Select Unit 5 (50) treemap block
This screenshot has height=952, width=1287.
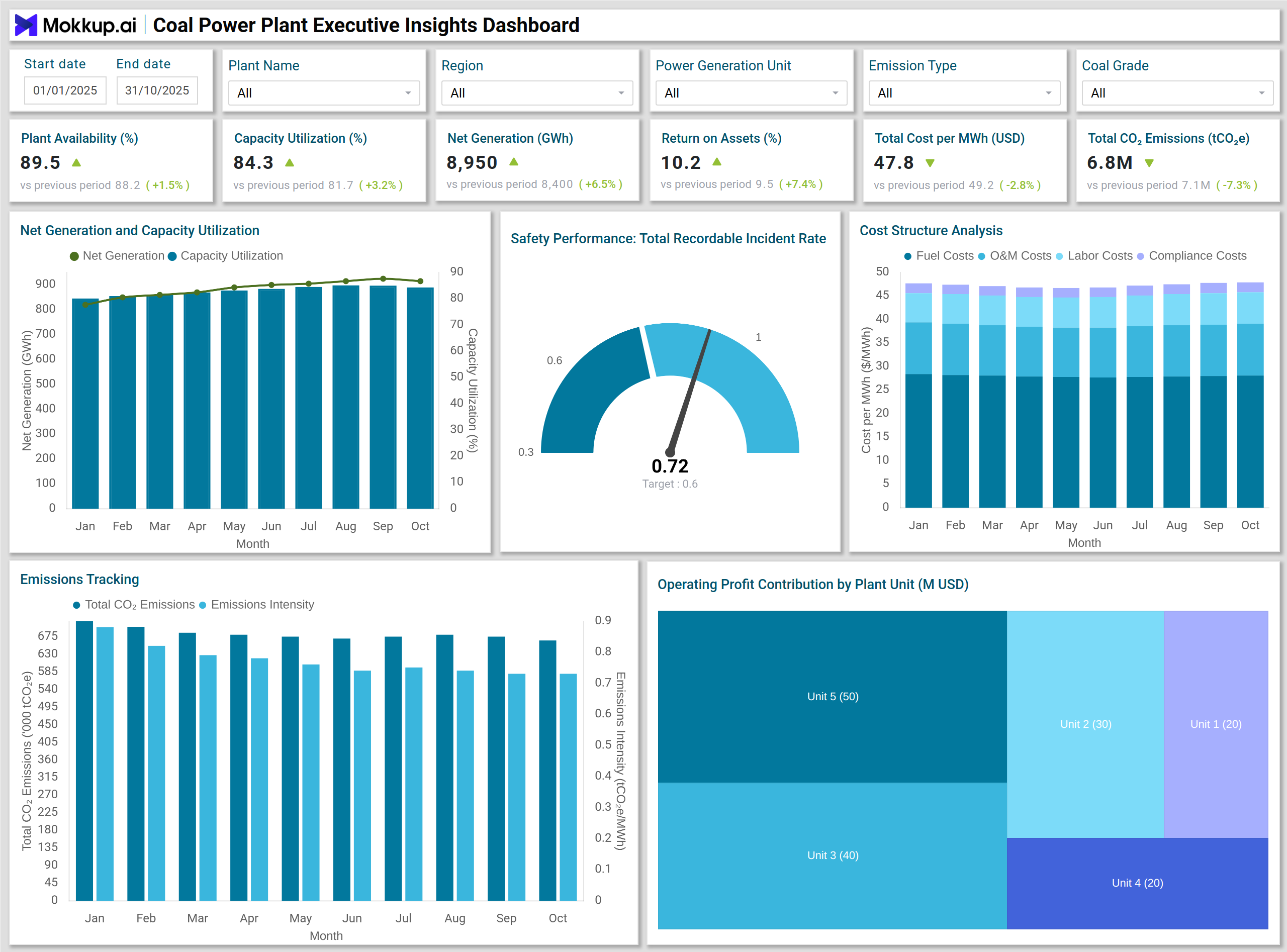click(832, 696)
